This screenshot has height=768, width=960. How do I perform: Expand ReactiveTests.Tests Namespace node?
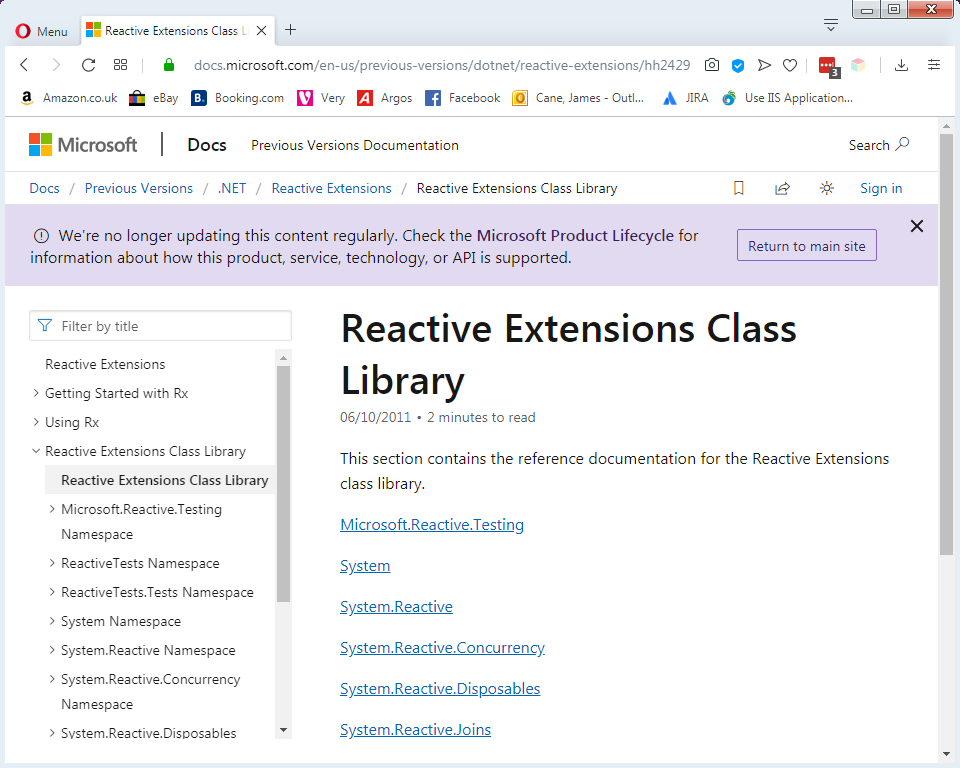click(x=51, y=592)
